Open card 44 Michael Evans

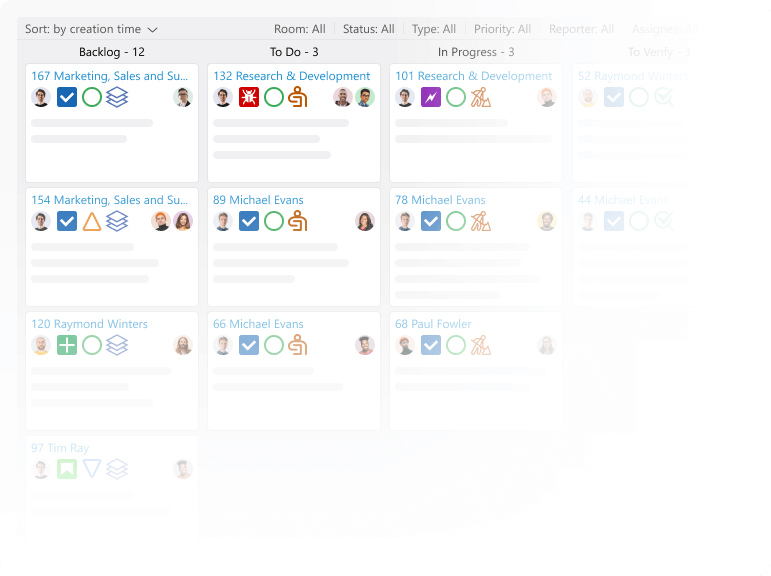pos(623,200)
